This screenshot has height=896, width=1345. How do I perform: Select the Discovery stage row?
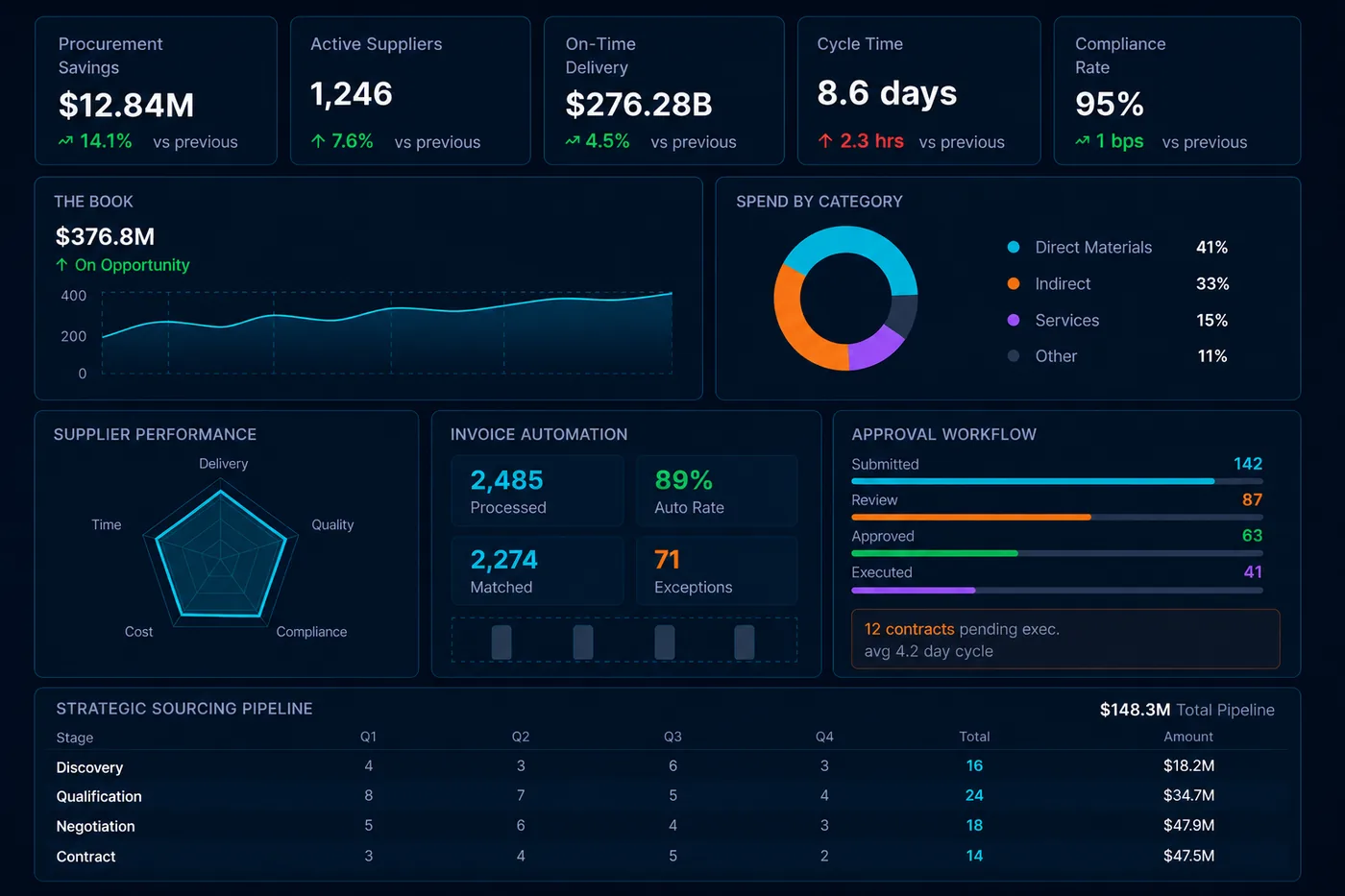pos(670,766)
